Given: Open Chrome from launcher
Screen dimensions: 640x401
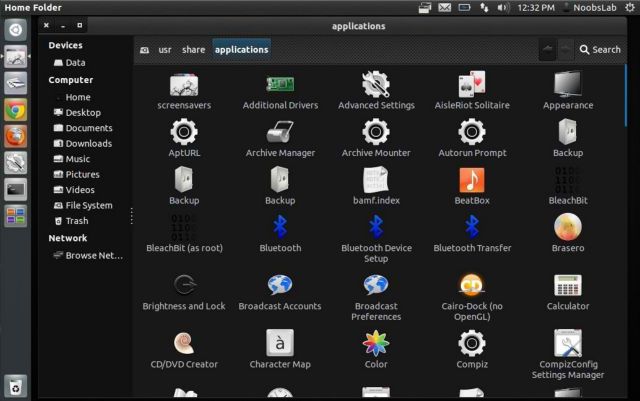Looking at the screenshot, I should 16,110.
